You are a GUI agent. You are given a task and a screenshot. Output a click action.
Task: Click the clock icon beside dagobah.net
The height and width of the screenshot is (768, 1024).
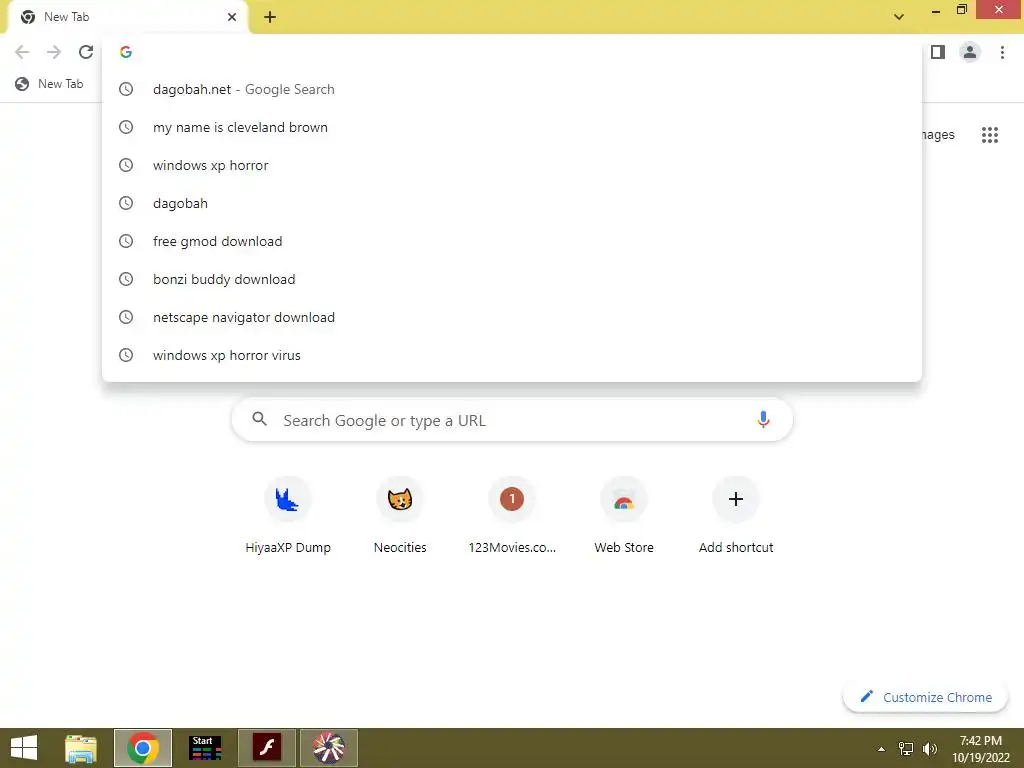(x=126, y=89)
